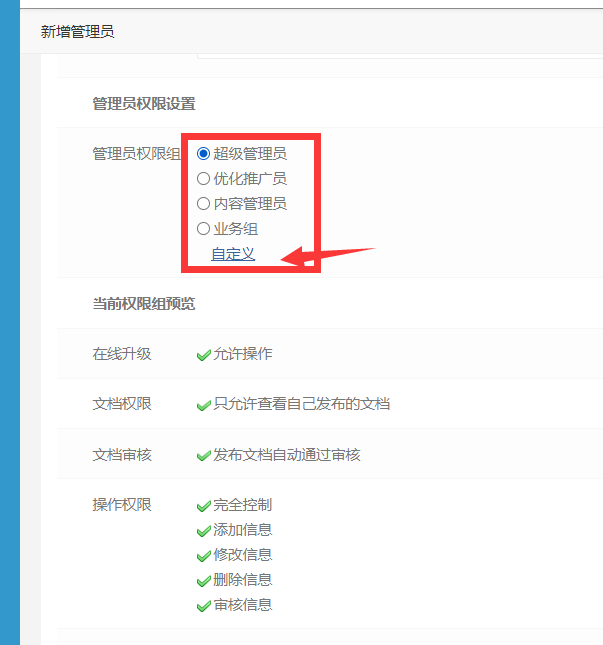Viewport: 603px width, 645px height.
Task: Click the 文档权限 row label
Action: 122,404
